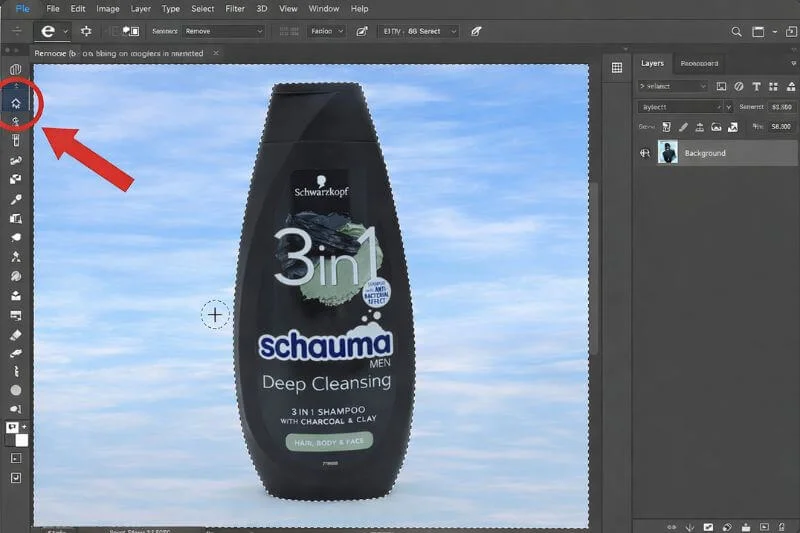Viewport: 800px width, 533px height.
Task: Open the Layer menu
Action: click(140, 9)
